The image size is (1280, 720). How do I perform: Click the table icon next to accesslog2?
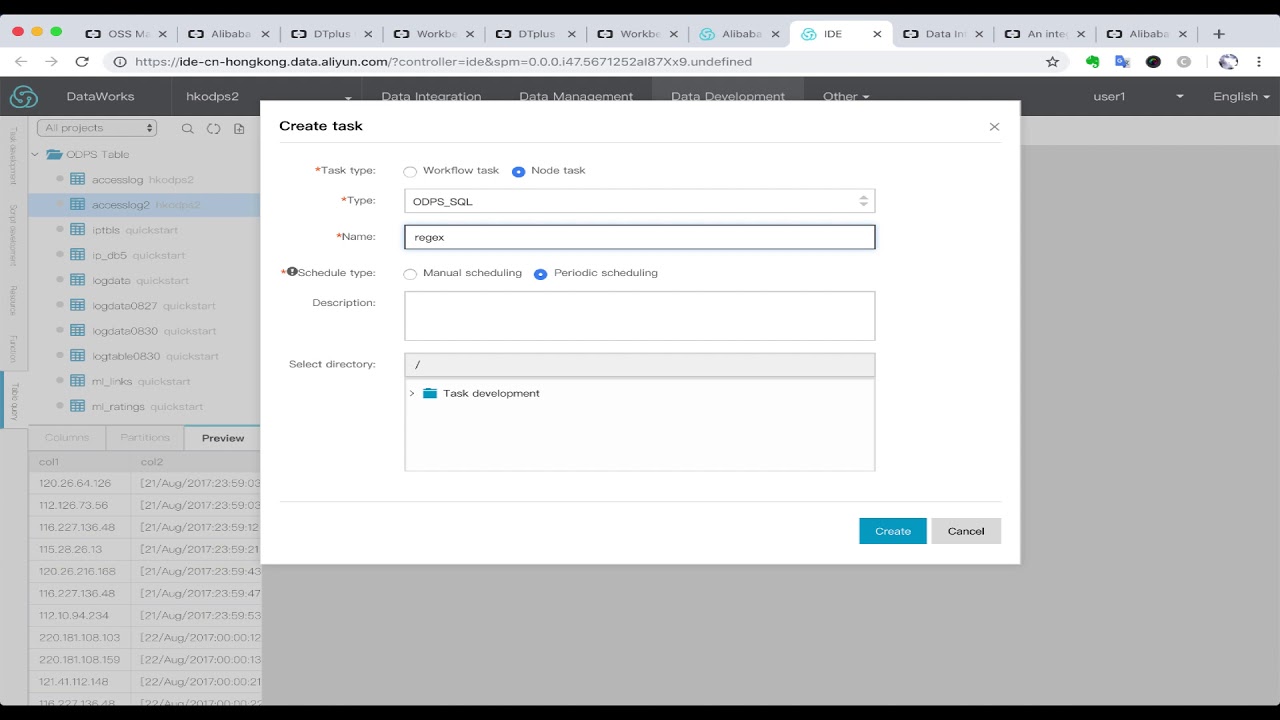coord(77,205)
